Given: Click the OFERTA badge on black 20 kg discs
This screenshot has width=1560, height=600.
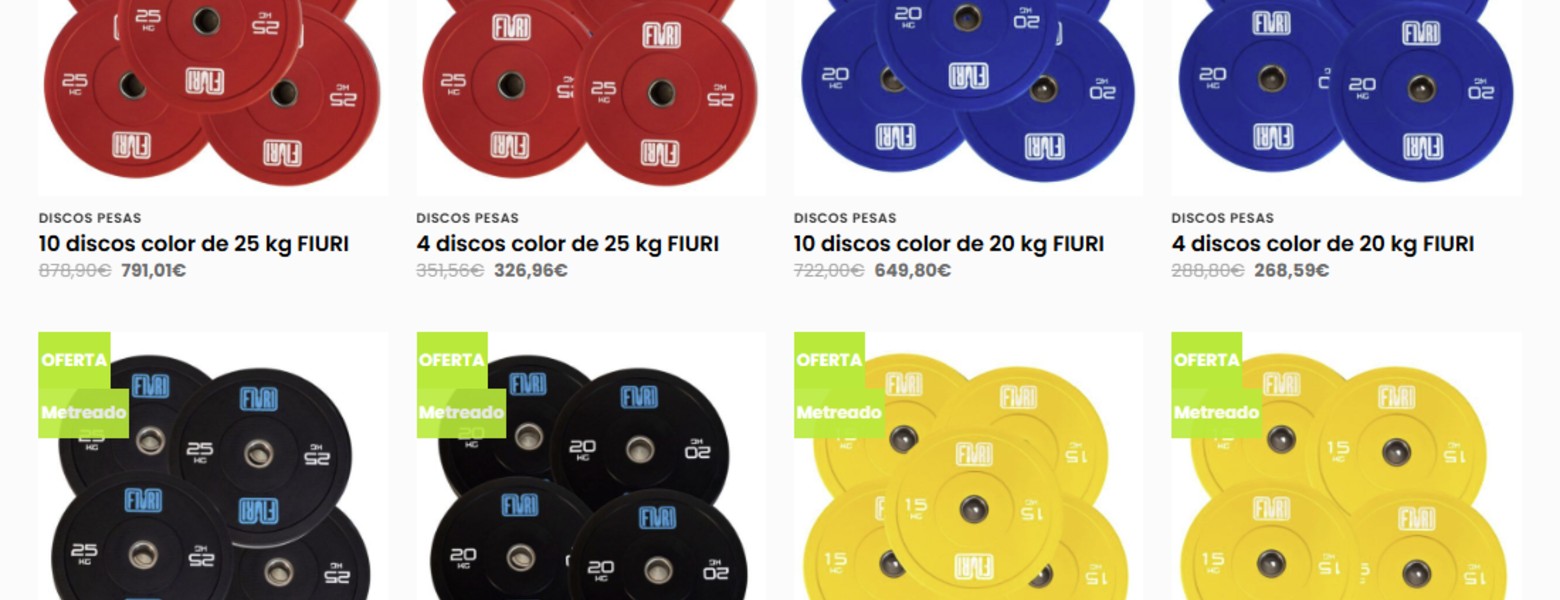Looking at the screenshot, I should [452, 360].
